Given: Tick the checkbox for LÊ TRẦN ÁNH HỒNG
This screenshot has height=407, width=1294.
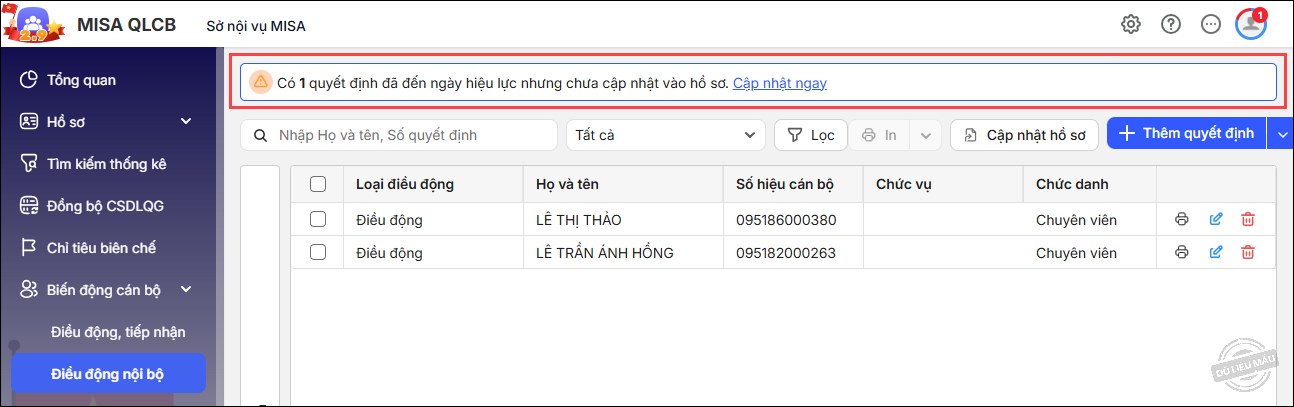Looking at the screenshot, I should click(x=318, y=252).
